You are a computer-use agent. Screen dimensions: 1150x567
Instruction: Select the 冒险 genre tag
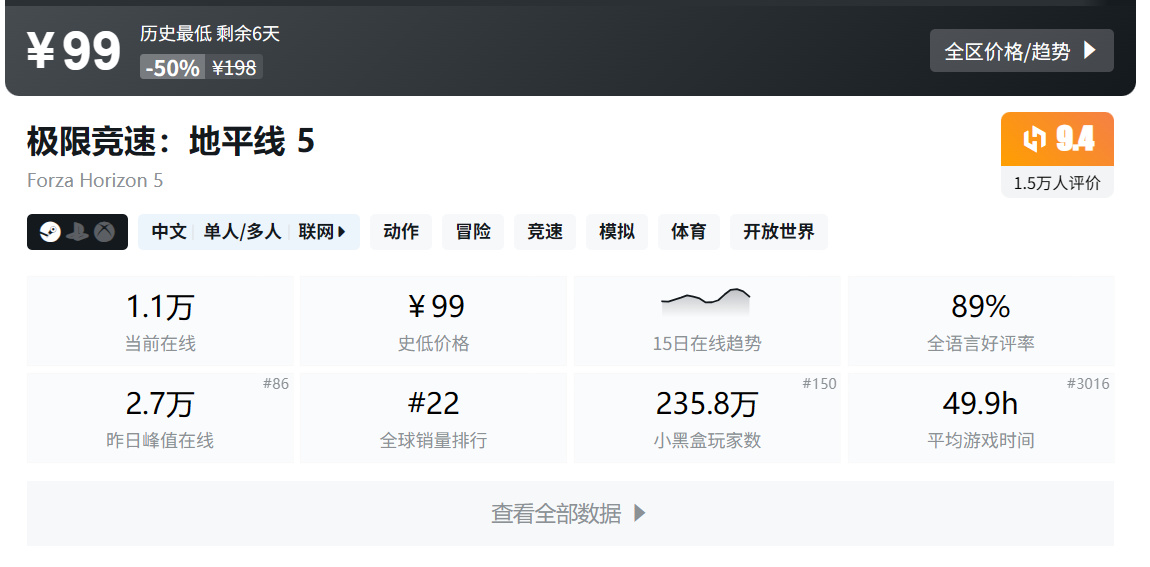[473, 232]
